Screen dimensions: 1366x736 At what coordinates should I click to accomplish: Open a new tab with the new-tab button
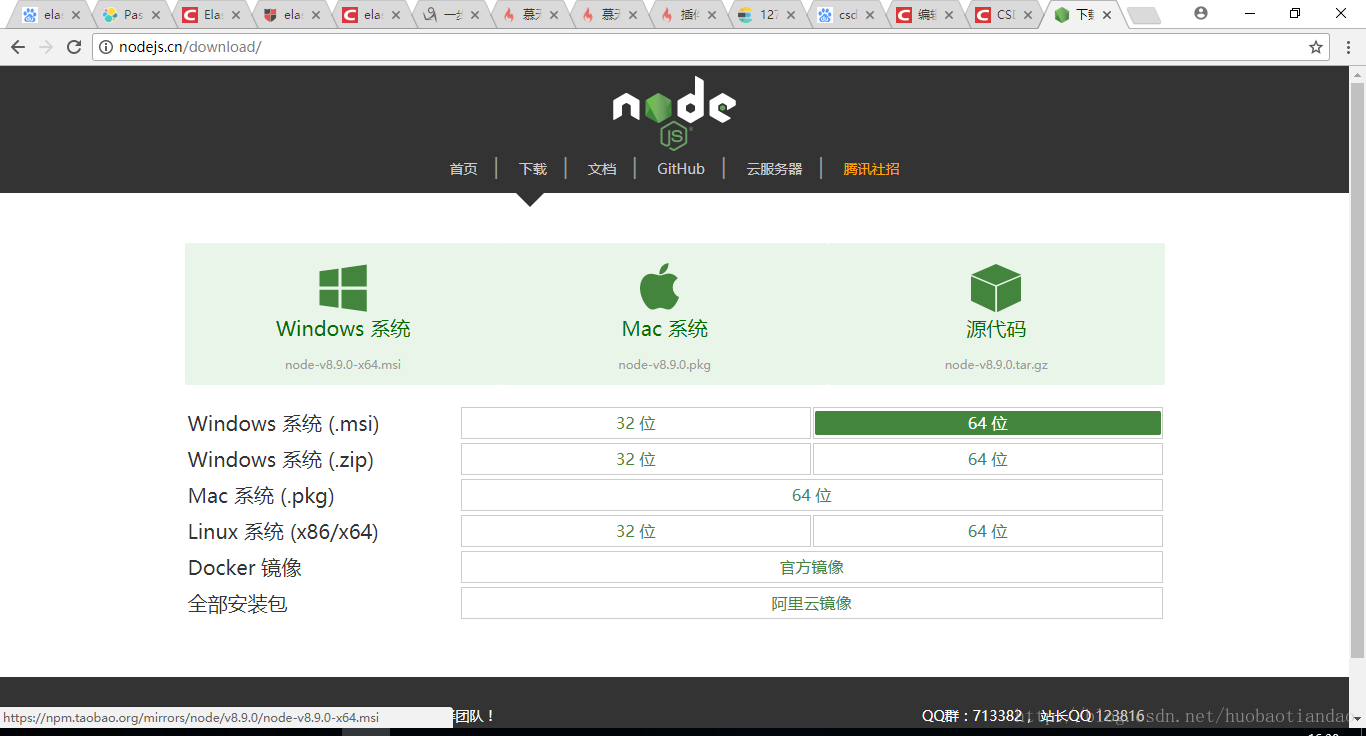pyautogui.click(x=1143, y=15)
